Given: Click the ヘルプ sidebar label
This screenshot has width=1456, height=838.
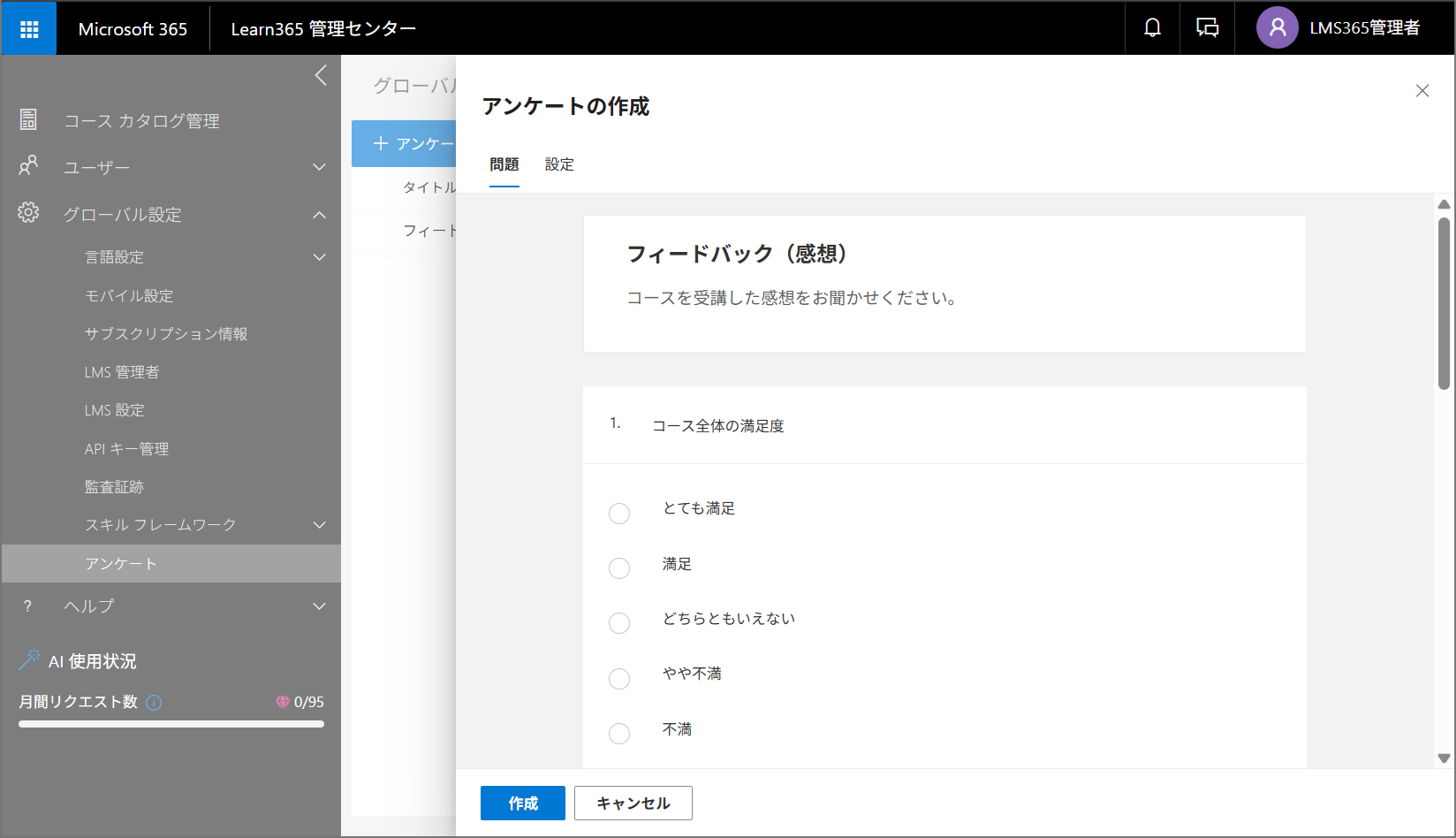Looking at the screenshot, I should tap(88, 606).
